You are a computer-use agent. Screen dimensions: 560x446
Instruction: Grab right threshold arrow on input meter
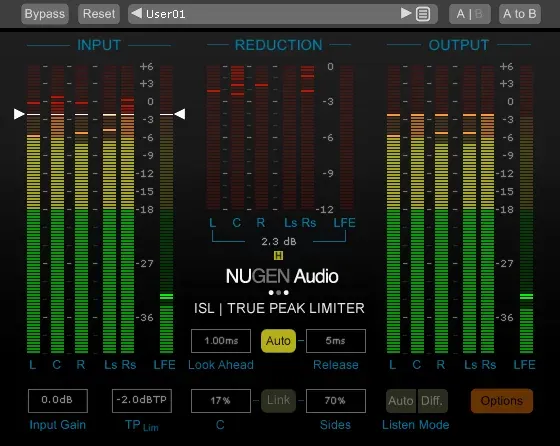[x=180, y=114]
